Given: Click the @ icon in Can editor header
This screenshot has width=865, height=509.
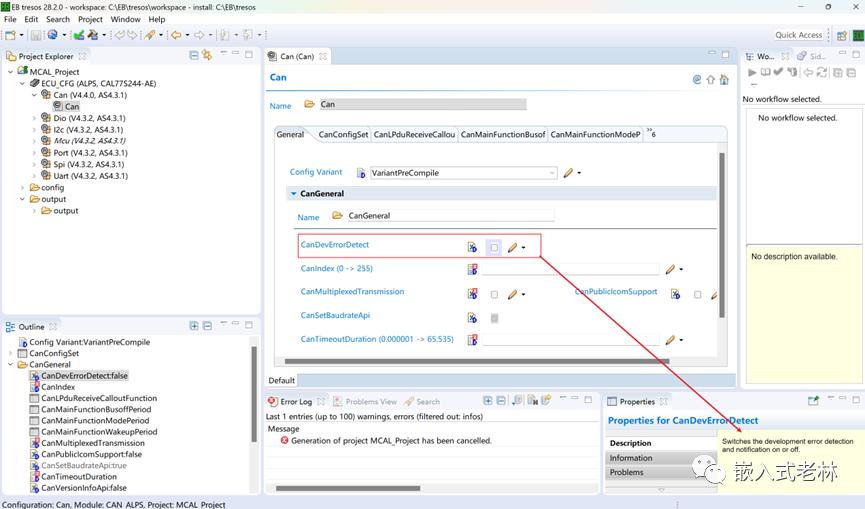Looking at the screenshot, I should (697, 79).
